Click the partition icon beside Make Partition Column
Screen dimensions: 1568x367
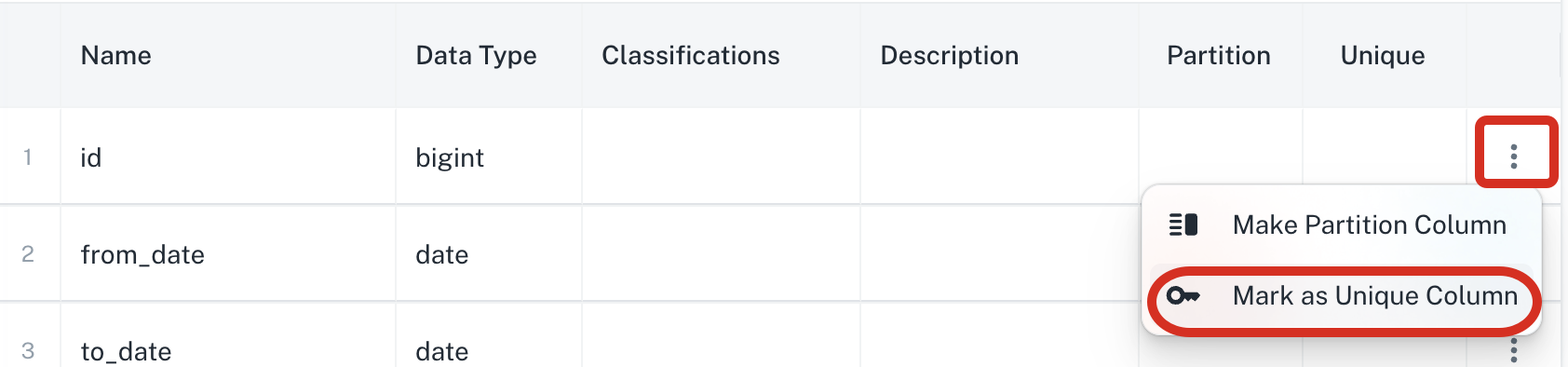(1183, 224)
